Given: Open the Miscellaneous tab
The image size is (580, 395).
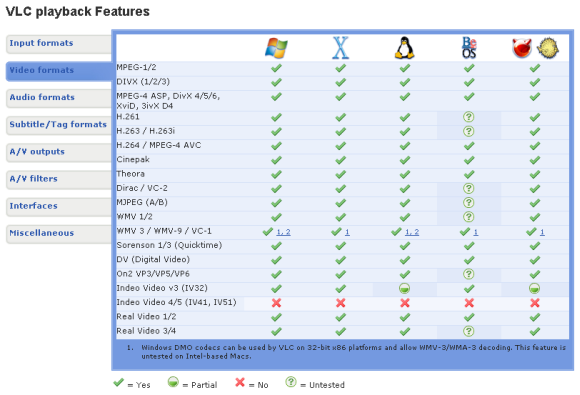Looking at the screenshot, I should pyautogui.click(x=58, y=234).
